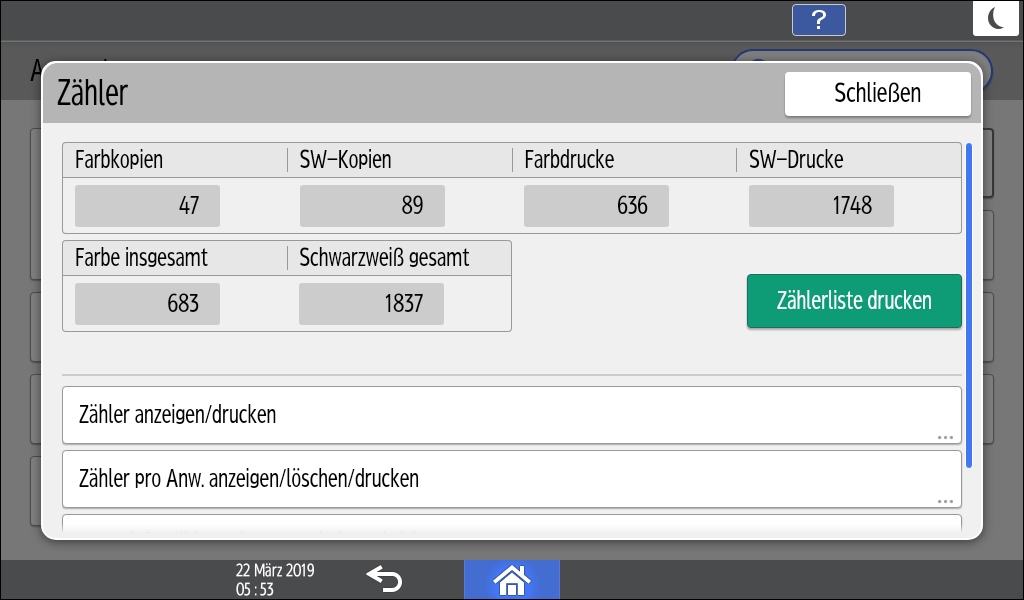Open the on-screen help

click(818, 20)
